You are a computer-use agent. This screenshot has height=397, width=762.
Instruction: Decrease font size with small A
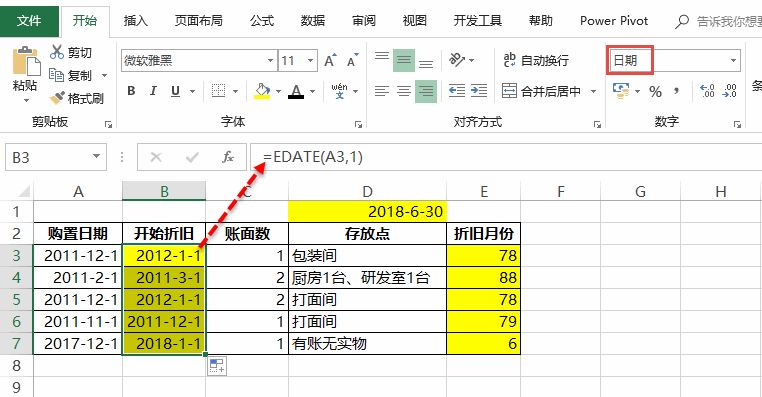[x=352, y=60]
